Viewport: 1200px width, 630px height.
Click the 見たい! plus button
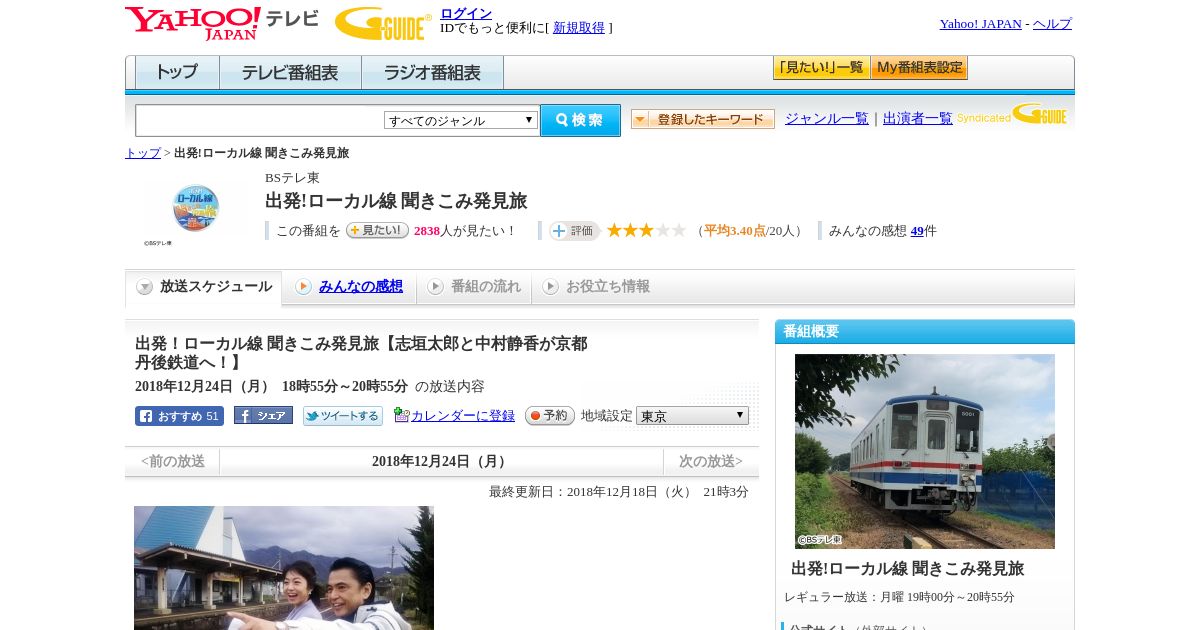377,230
